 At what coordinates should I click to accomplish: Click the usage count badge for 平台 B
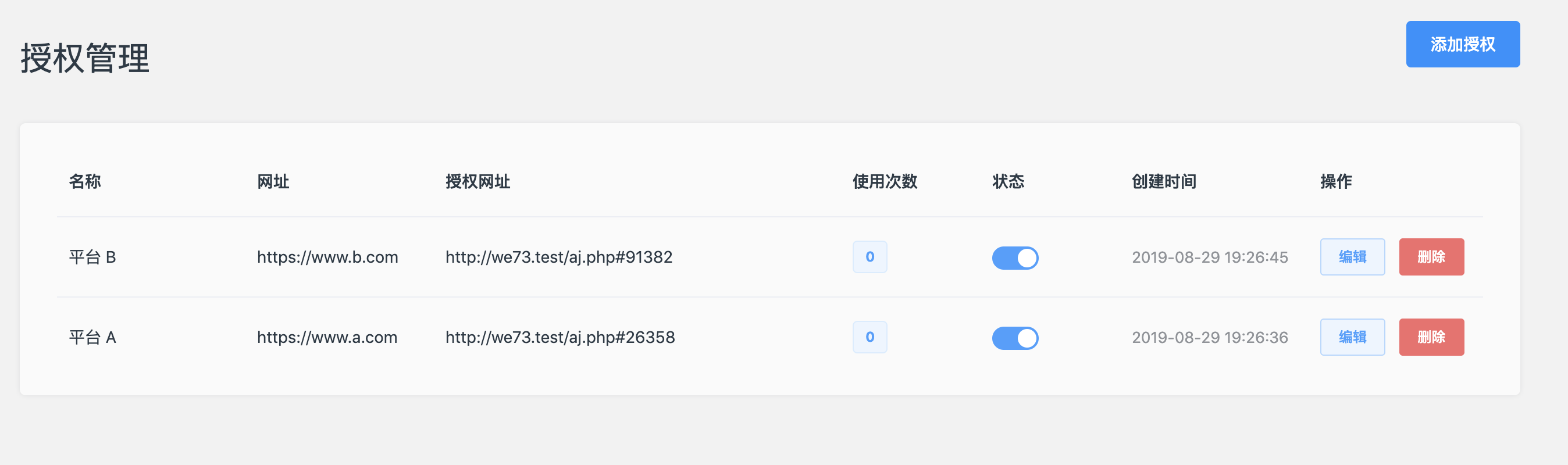[869, 257]
